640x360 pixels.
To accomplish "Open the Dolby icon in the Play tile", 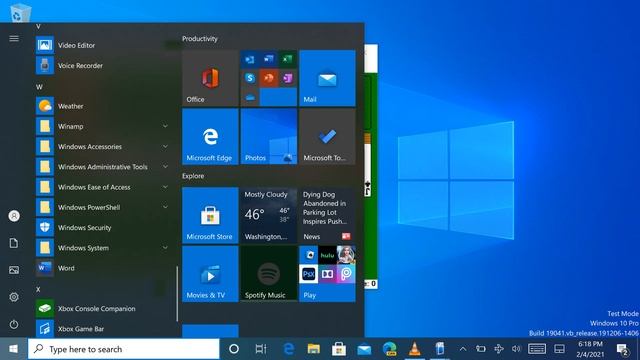I will coord(327,274).
